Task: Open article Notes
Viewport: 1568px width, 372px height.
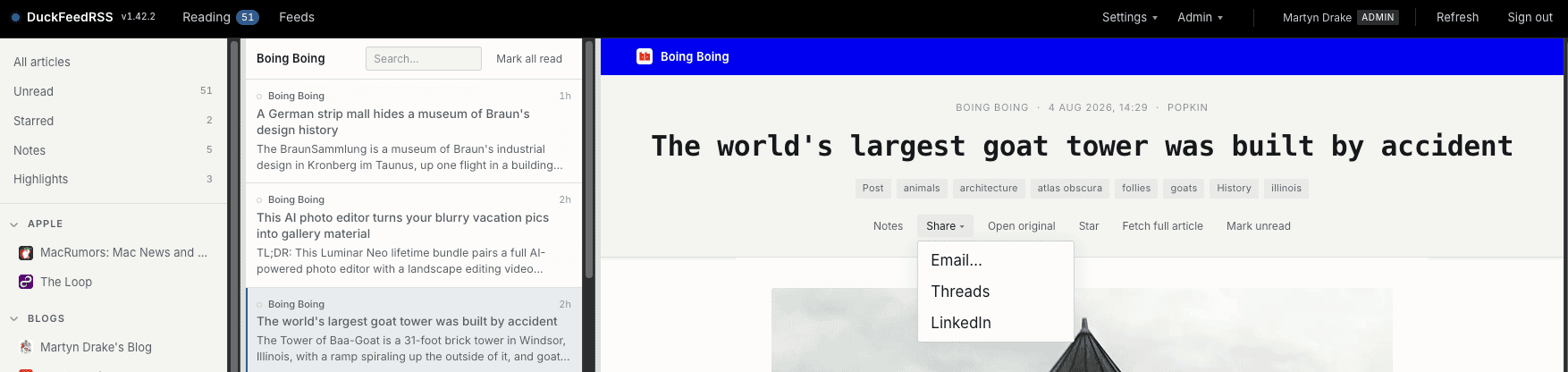Action: click(888, 226)
